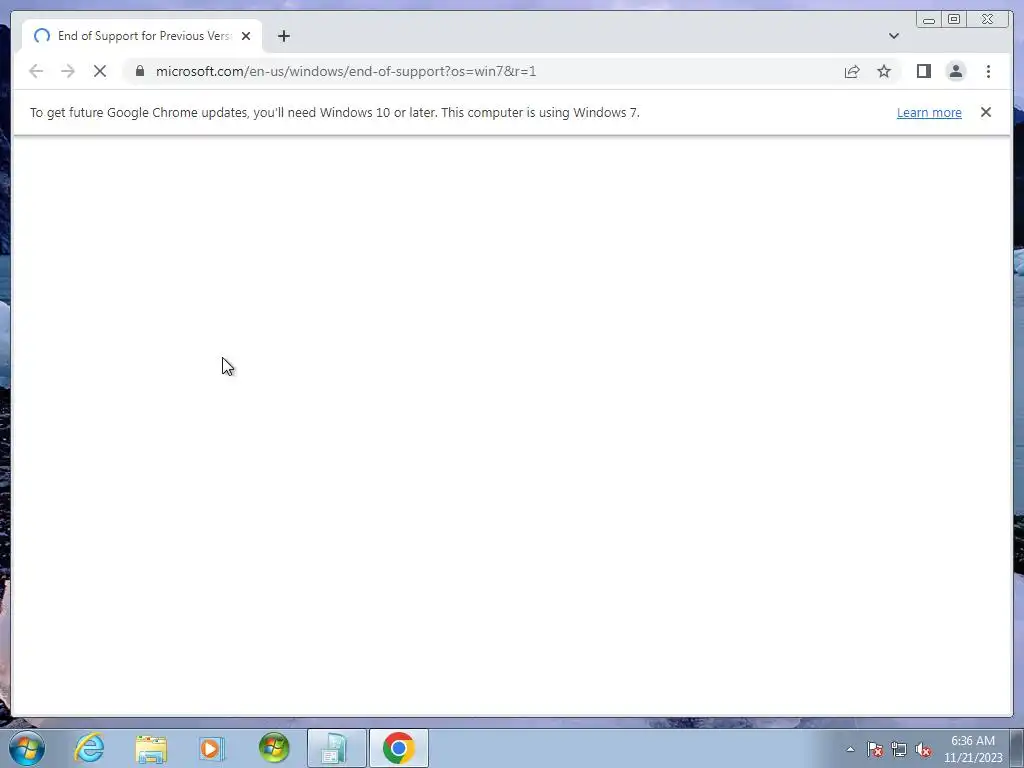
Task: Show desktop button at taskbar end
Action: coord(1018,748)
